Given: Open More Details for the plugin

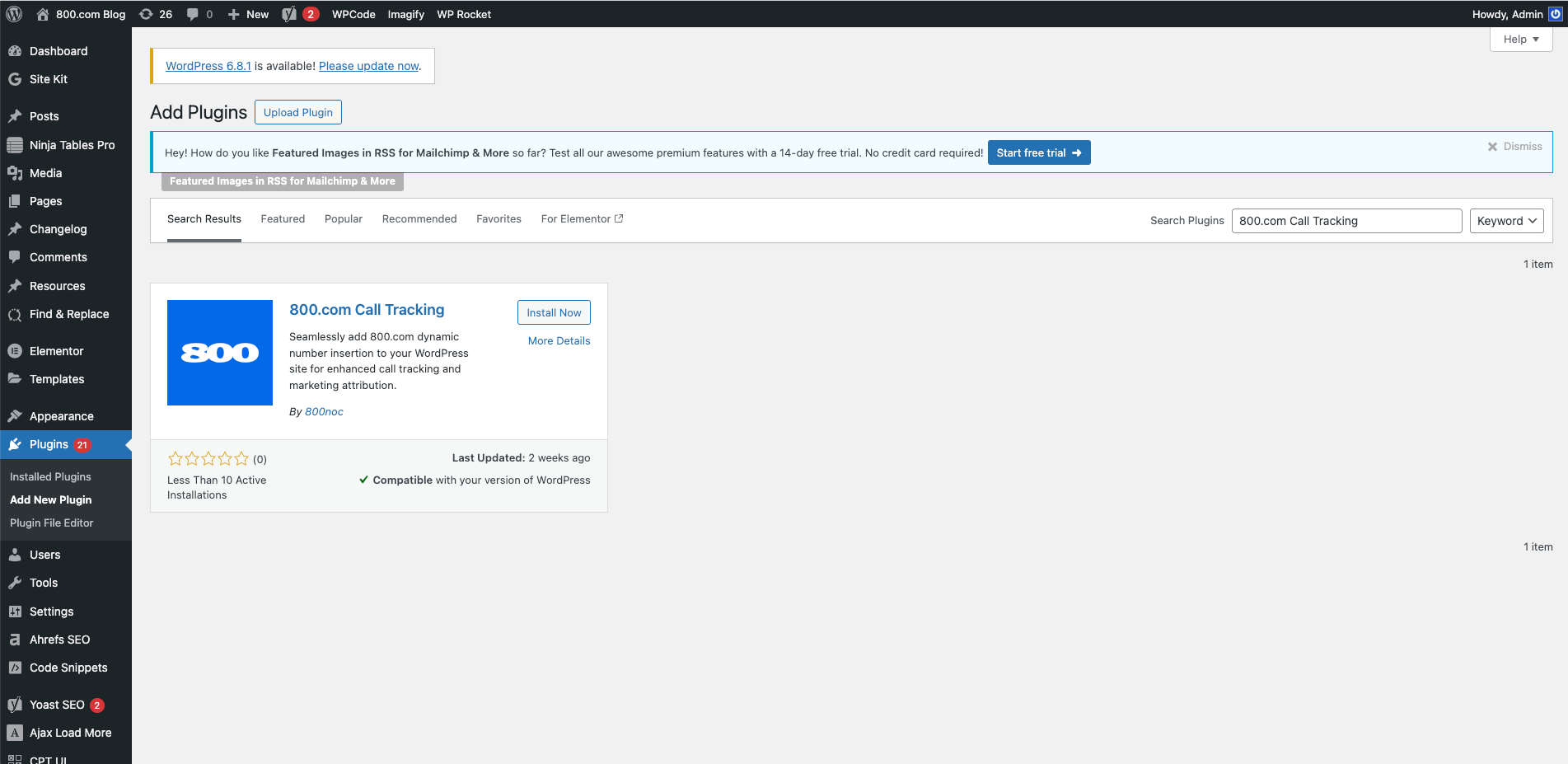Looking at the screenshot, I should (x=559, y=341).
